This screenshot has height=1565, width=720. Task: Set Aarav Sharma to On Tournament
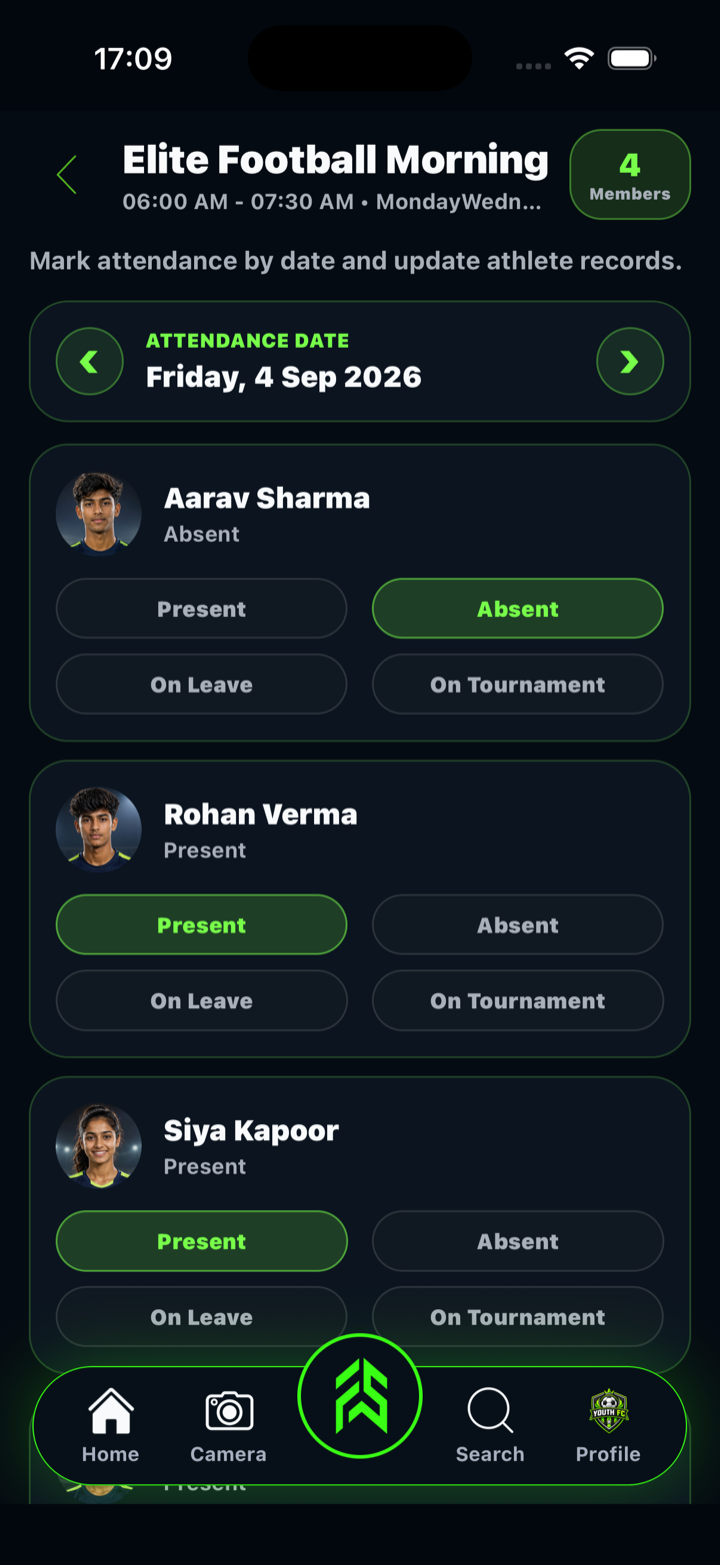coord(518,684)
